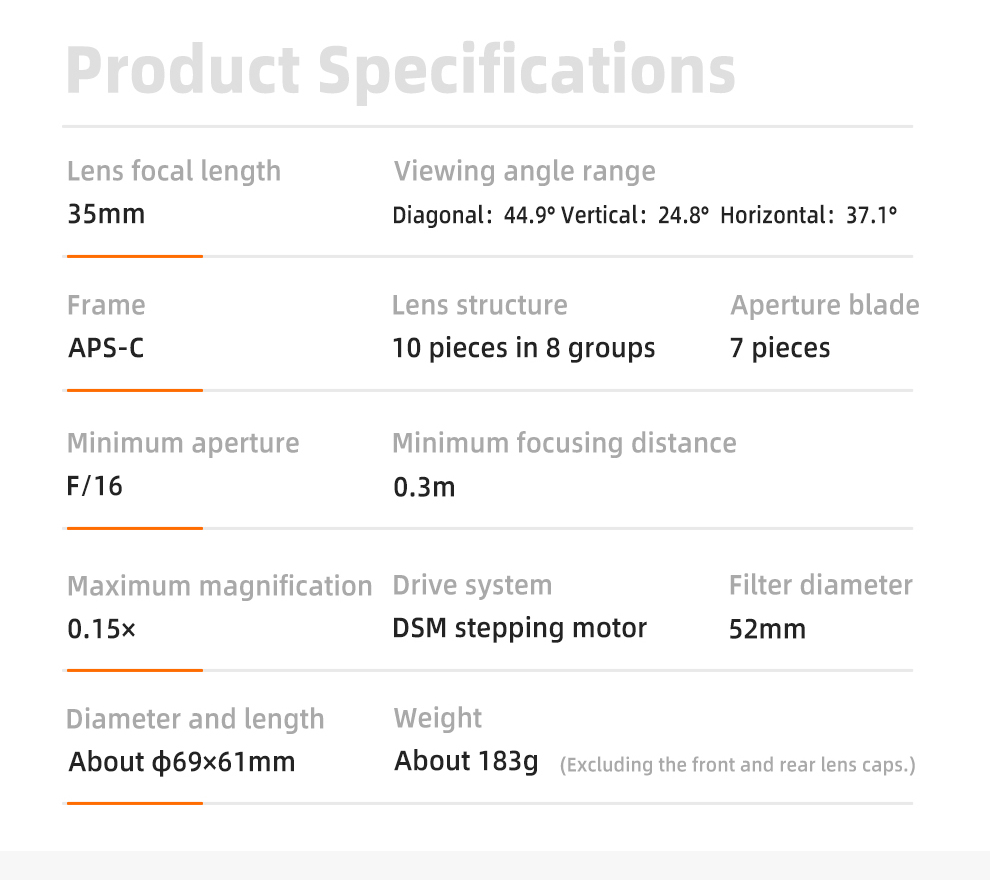Screen dimensions: 990x880
Task: Click the F/16 minimum aperture value
Action: (95, 487)
